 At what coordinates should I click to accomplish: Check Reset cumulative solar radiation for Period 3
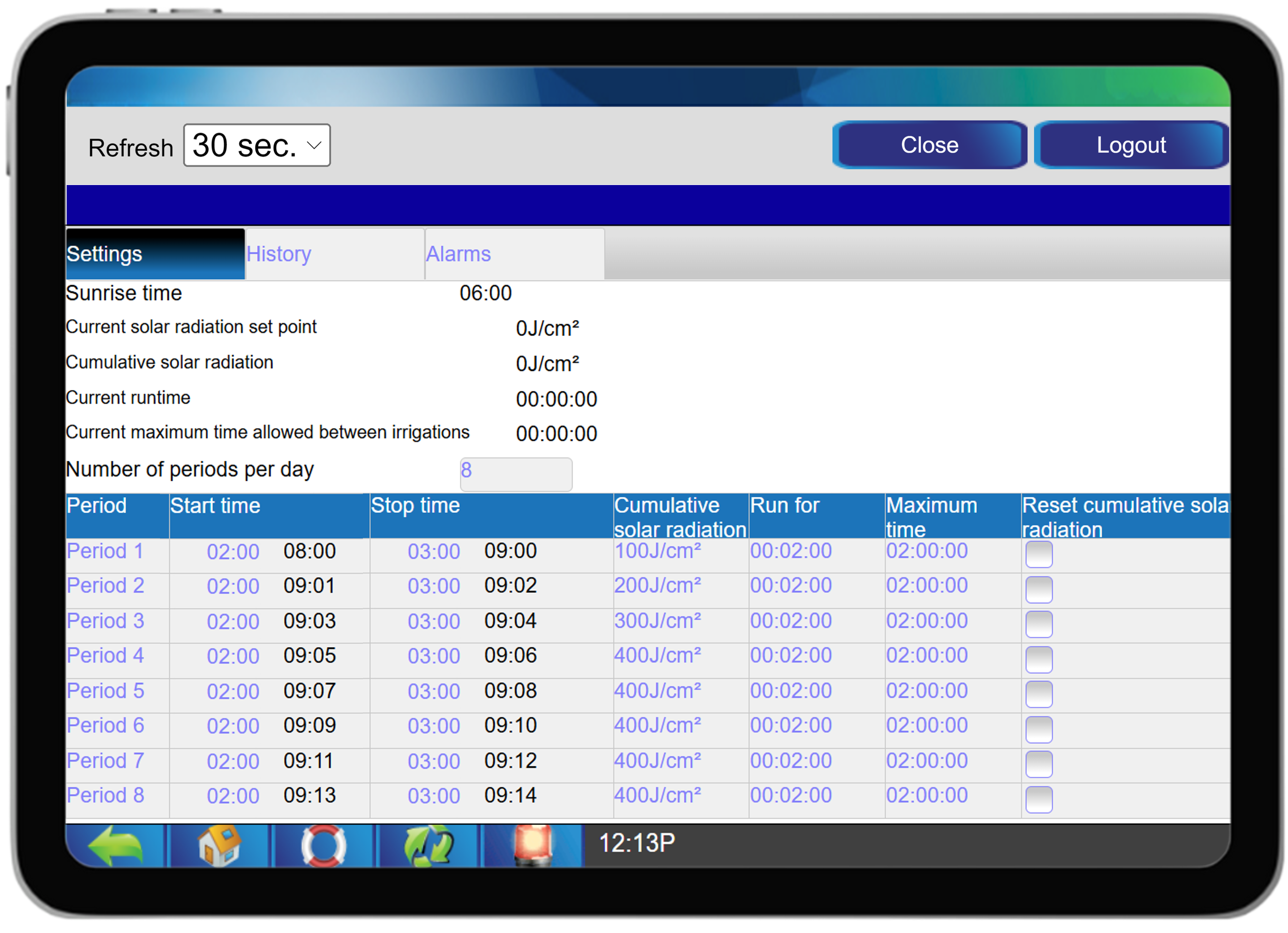click(1039, 624)
